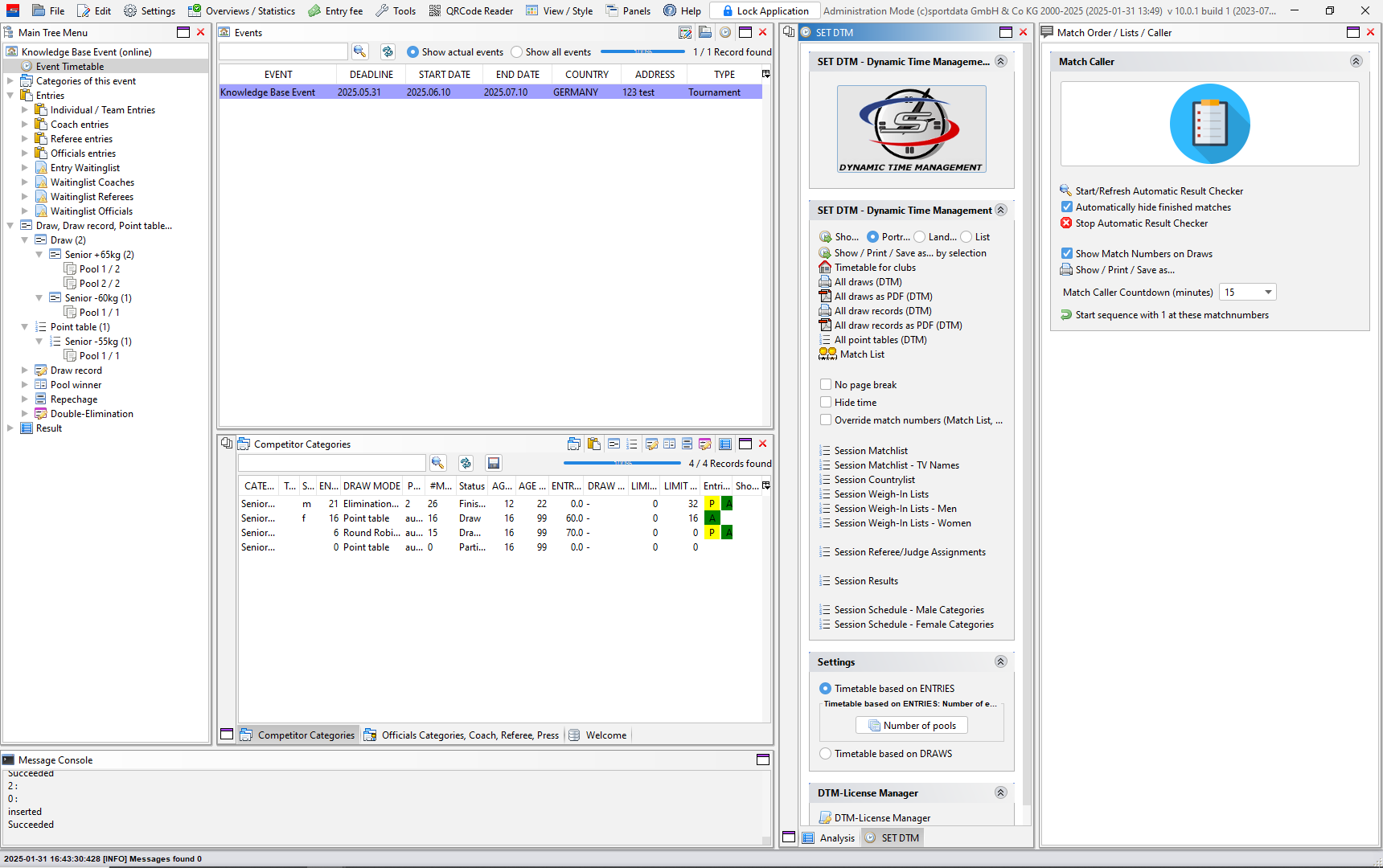Open Overviews / Statistics menu
The width and height of the screenshot is (1383, 868).
coord(241,10)
